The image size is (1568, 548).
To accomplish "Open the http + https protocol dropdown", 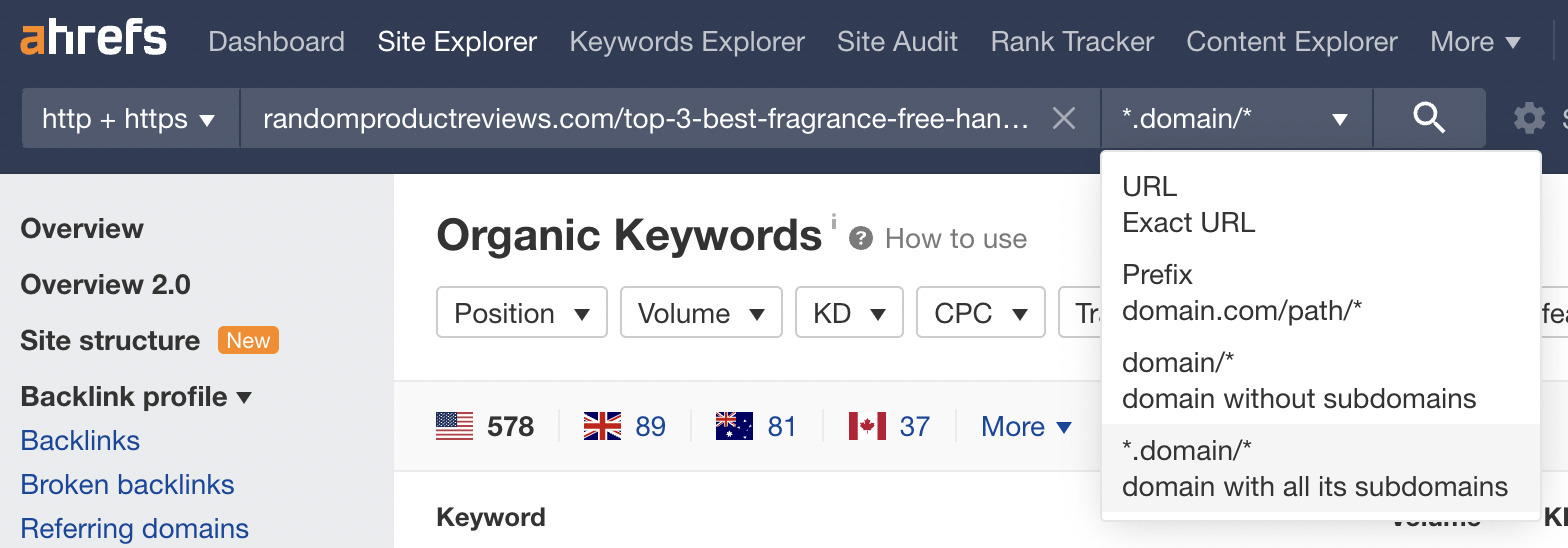I will coord(130,119).
